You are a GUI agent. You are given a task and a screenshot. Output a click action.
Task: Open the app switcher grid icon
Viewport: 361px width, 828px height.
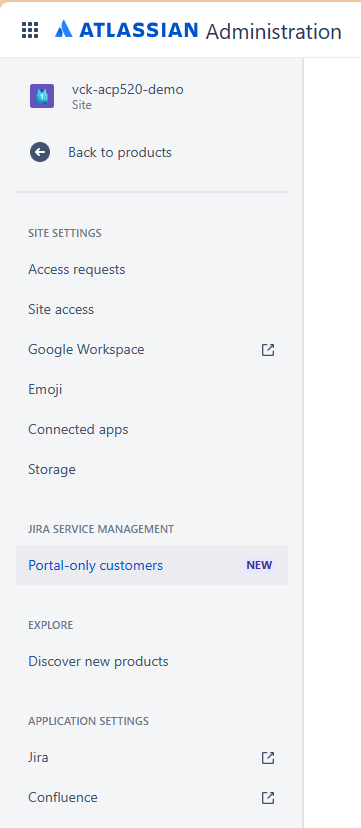coord(30,30)
